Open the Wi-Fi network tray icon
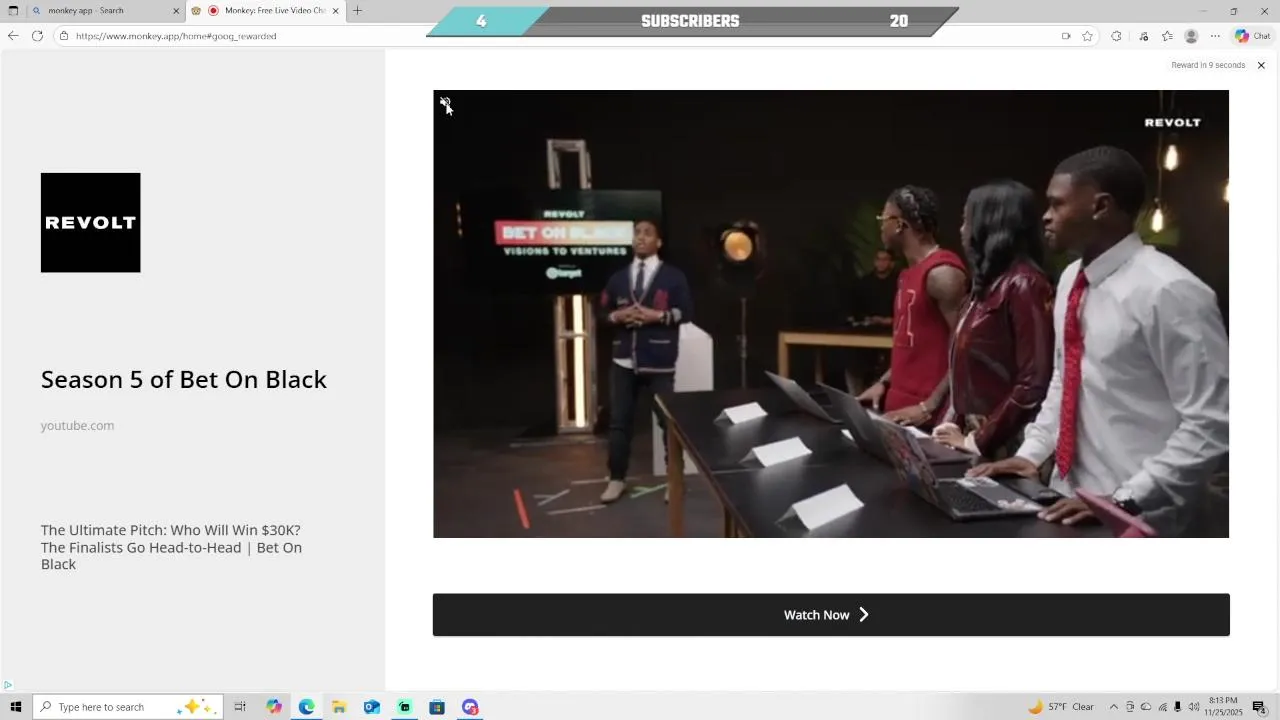 (x=1162, y=707)
